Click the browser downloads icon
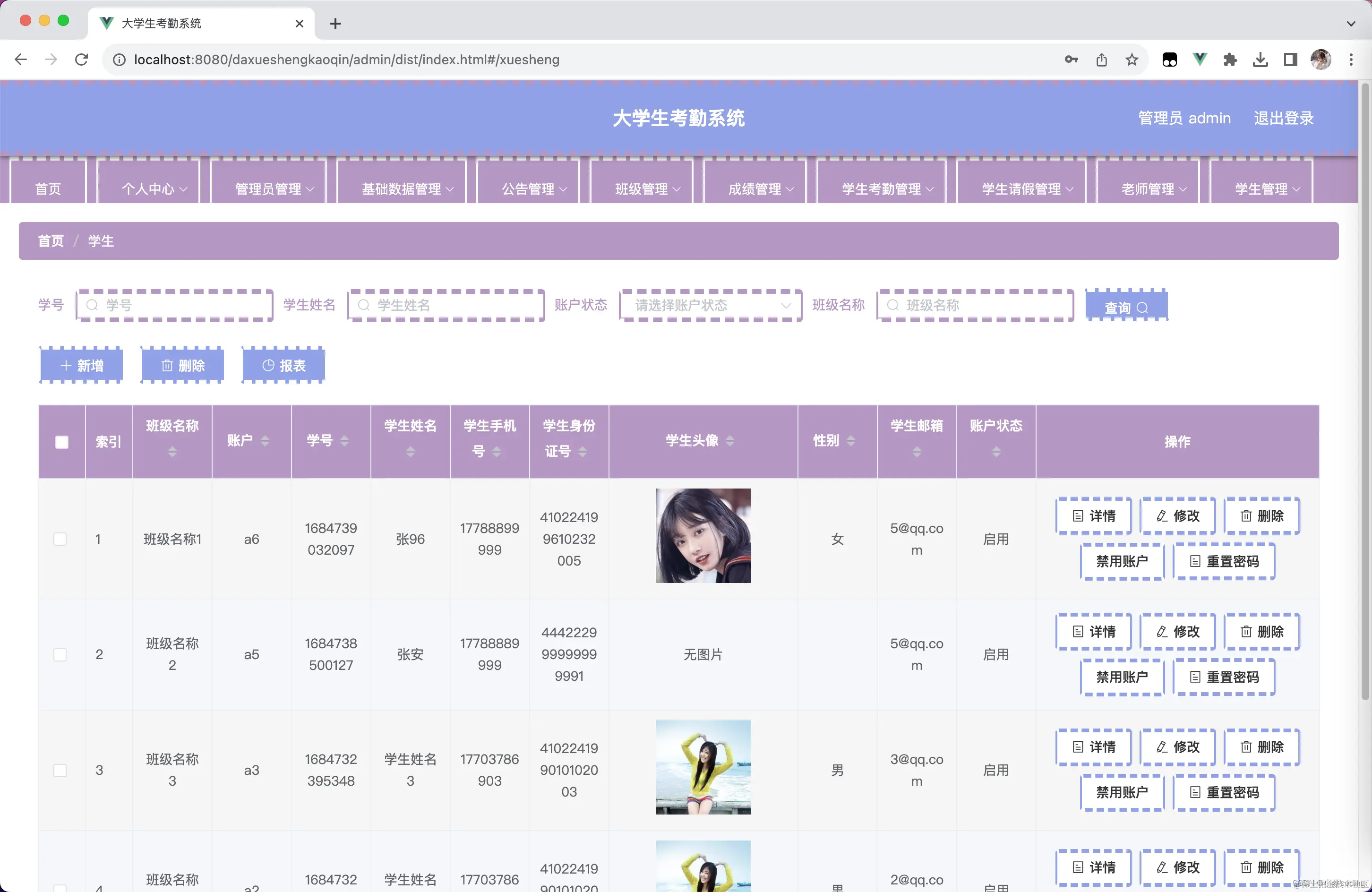The image size is (1372, 892). [1260, 60]
